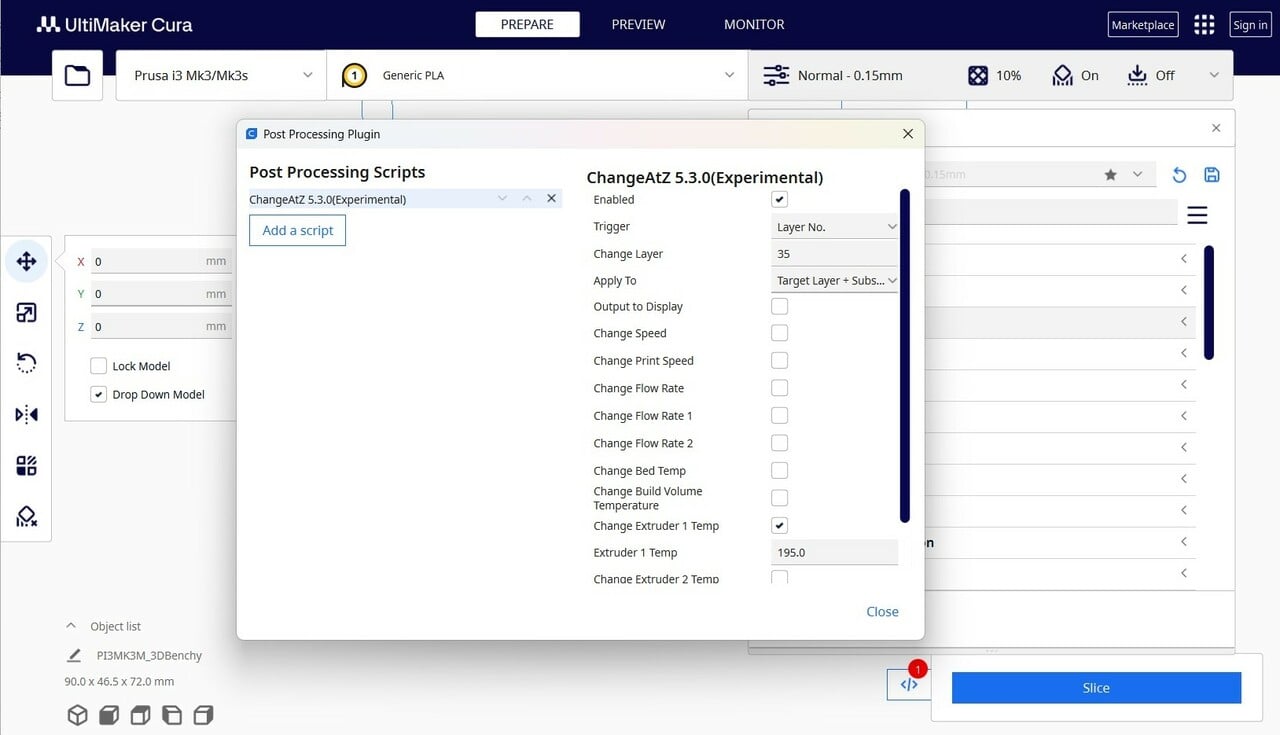Open Per Model Settings tool
The image size is (1280, 735).
[27, 465]
